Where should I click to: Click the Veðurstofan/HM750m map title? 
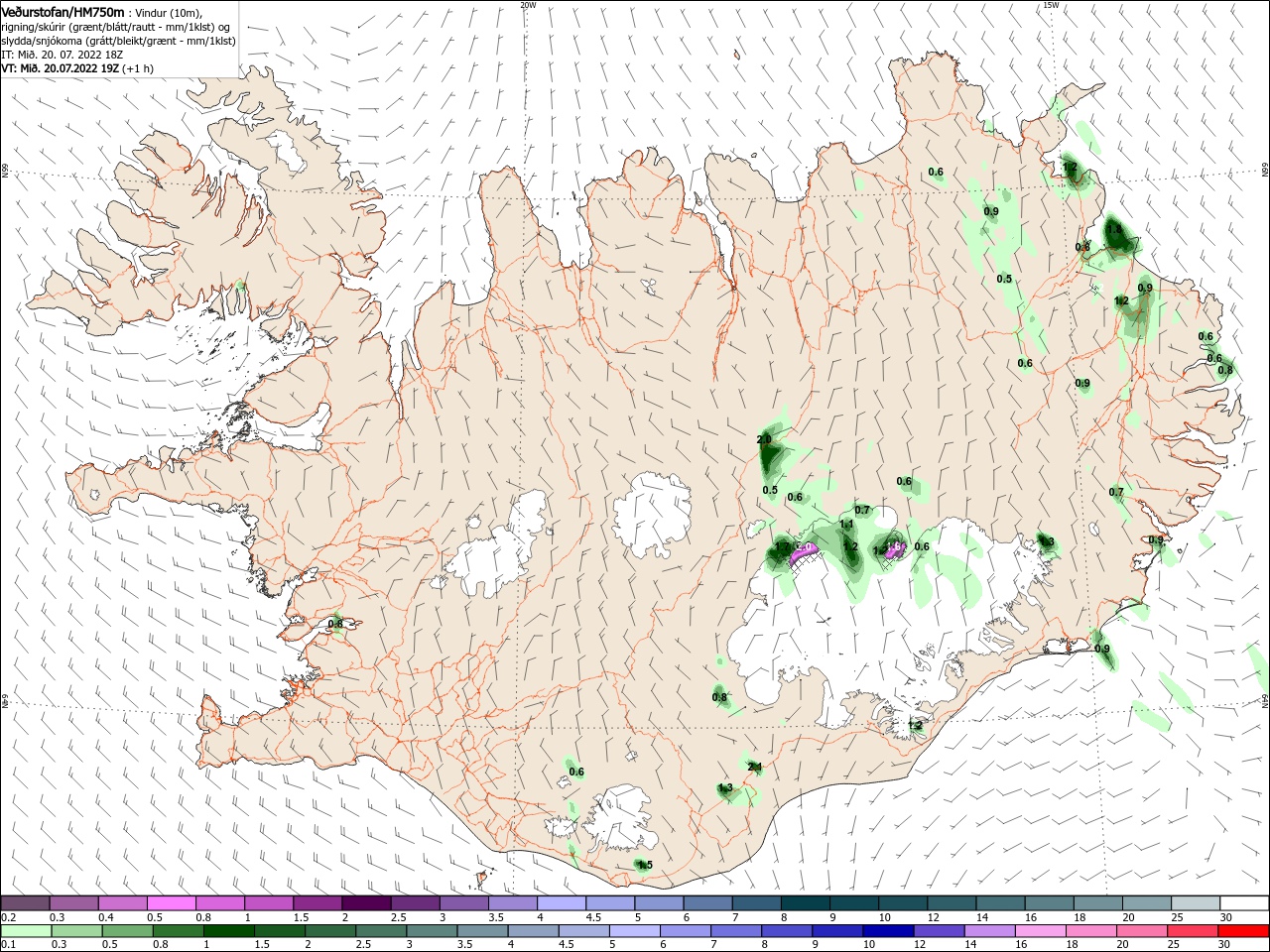point(63,11)
